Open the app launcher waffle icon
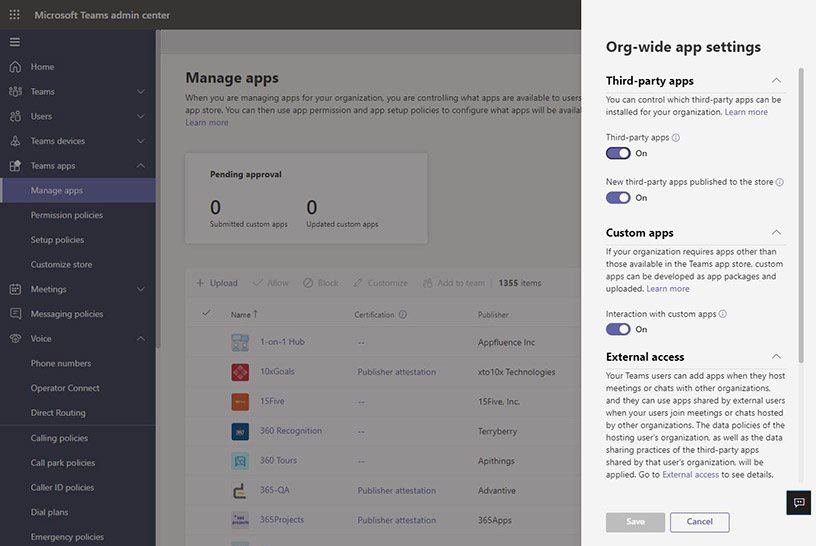Viewport: 816px width, 546px height. pyautogui.click(x=15, y=15)
